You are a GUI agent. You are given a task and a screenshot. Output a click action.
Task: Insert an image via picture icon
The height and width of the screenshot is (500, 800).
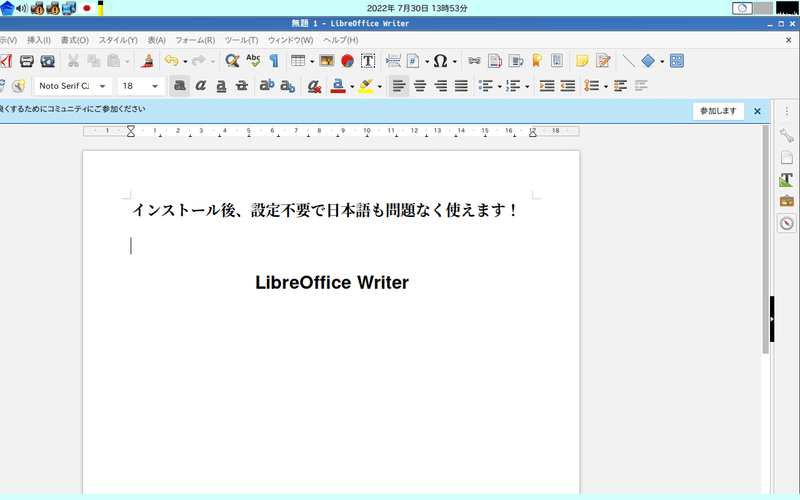pos(327,61)
